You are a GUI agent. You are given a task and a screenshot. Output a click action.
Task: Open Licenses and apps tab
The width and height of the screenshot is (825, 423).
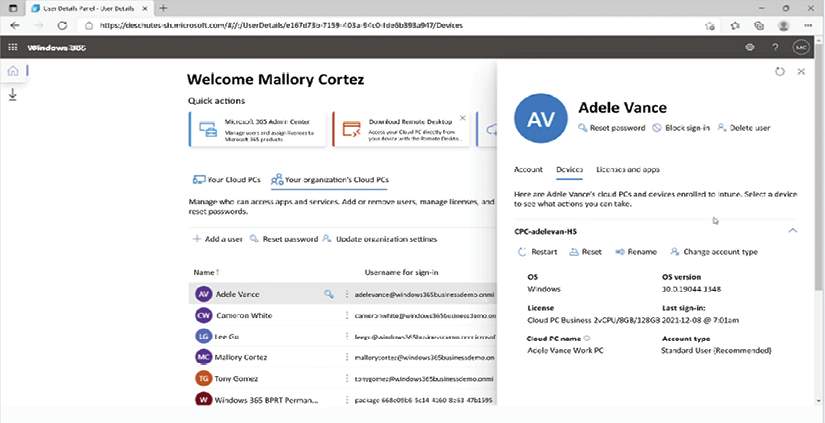628,169
